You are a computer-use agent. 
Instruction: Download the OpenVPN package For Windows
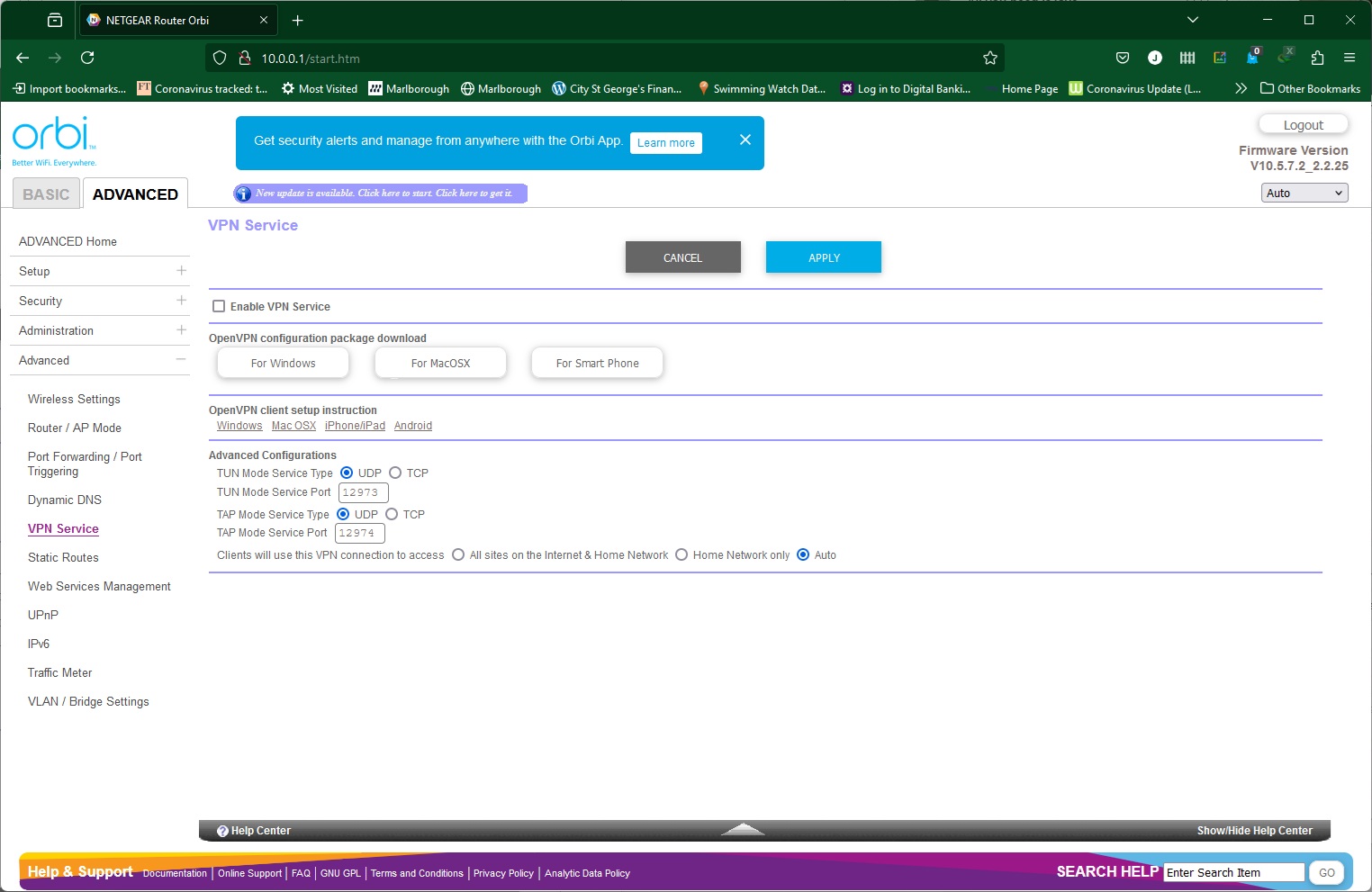[283, 363]
